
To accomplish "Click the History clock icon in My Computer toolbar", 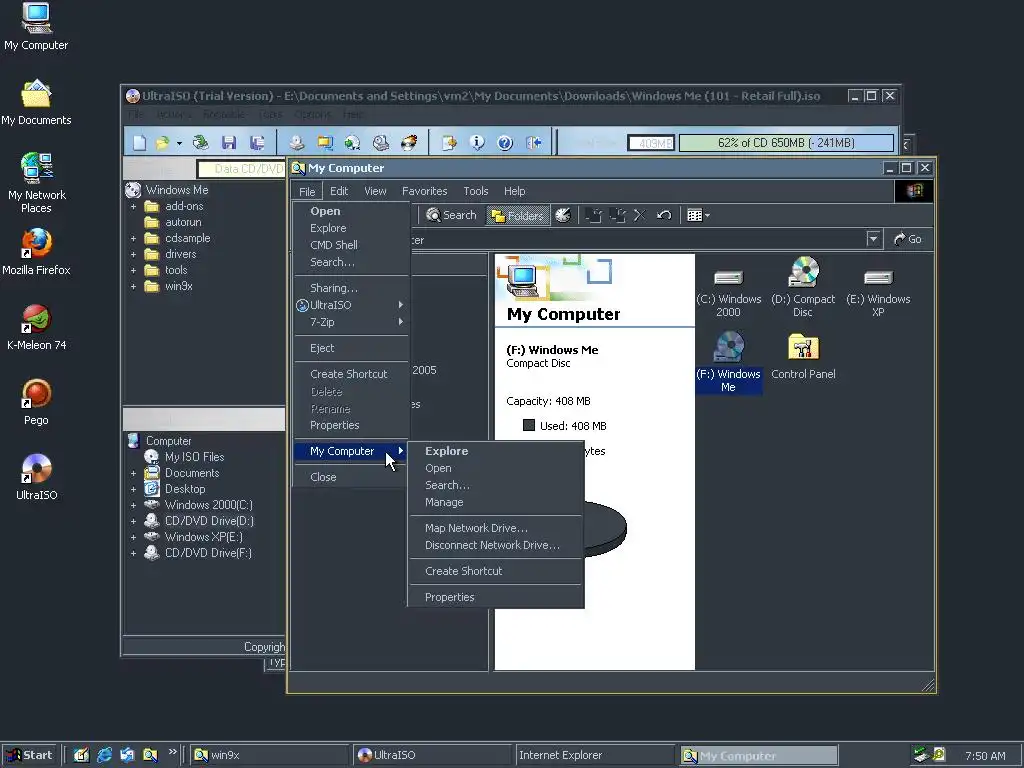I will (x=563, y=215).
